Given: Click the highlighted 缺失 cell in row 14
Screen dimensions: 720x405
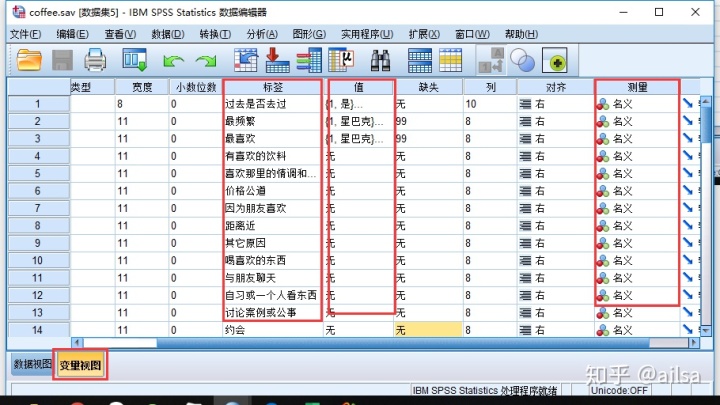Looking at the screenshot, I should click(428, 330).
